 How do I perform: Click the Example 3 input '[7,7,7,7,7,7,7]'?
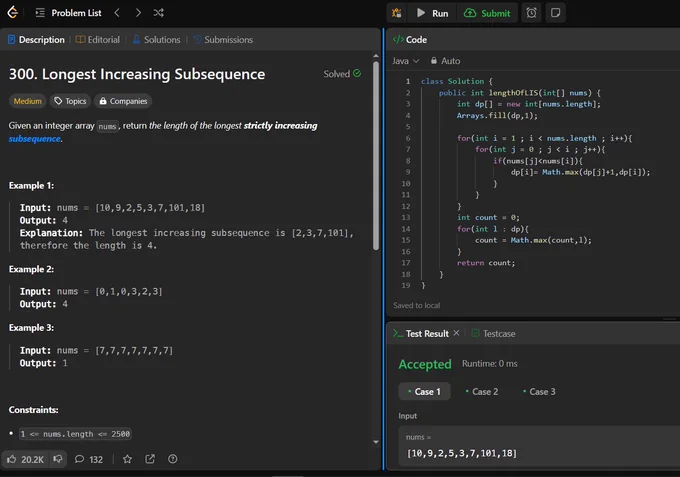click(134, 350)
